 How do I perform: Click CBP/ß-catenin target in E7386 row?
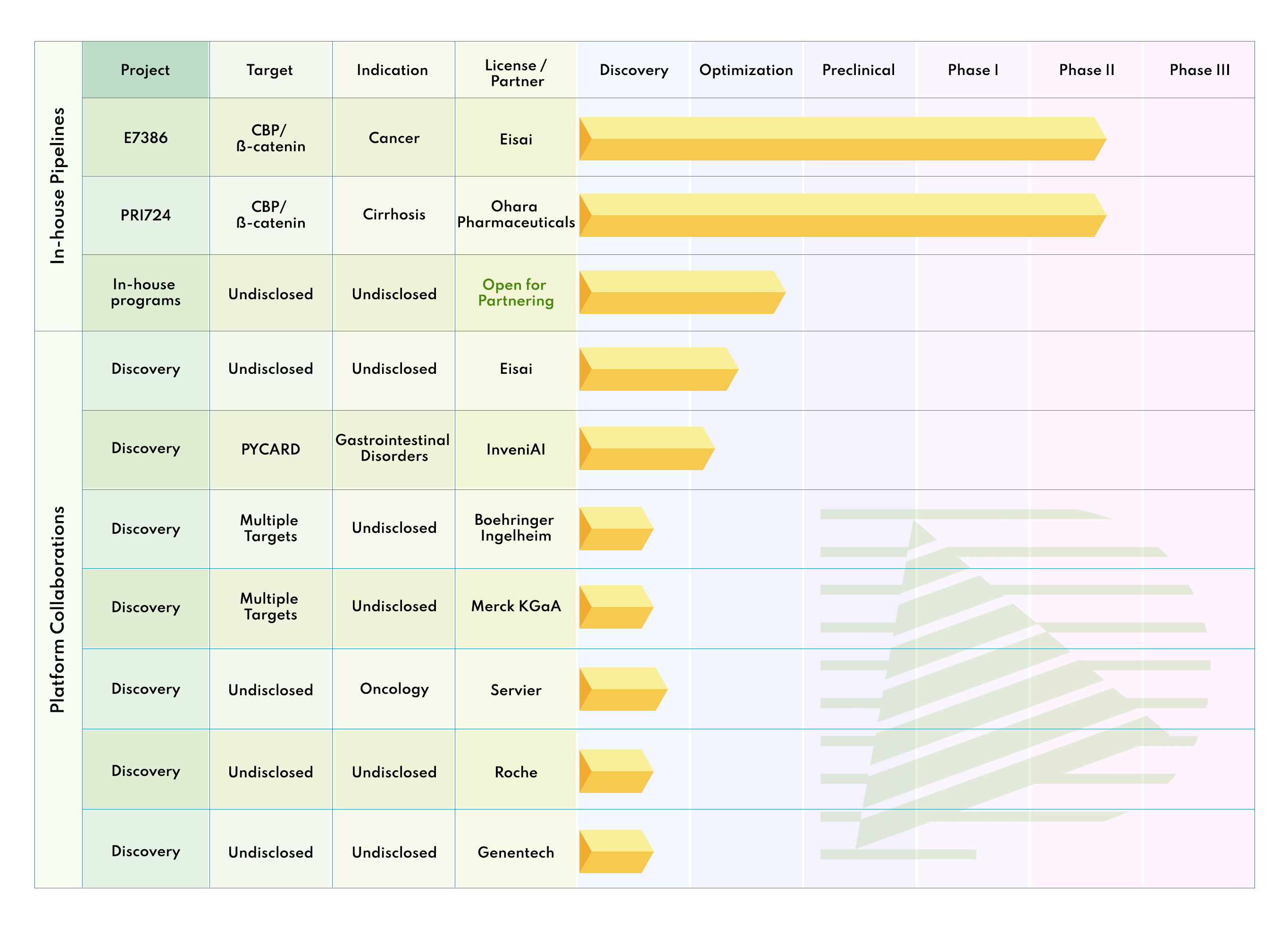tap(270, 137)
